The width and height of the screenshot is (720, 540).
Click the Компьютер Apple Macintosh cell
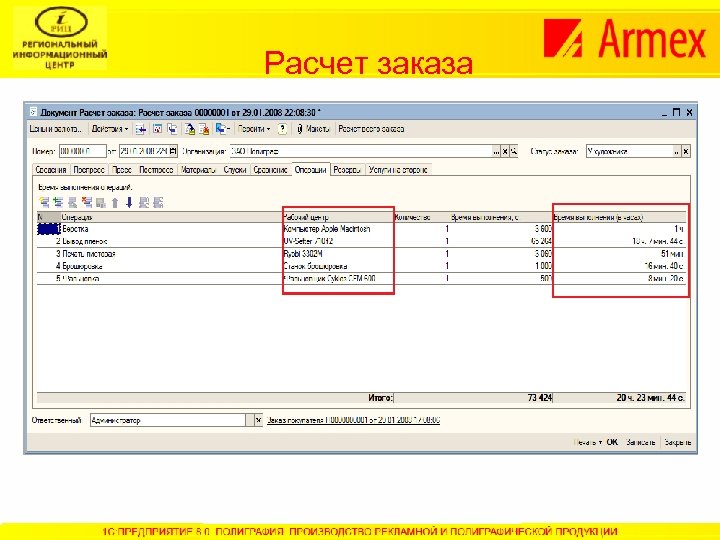pyautogui.click(x=338, y=229)
